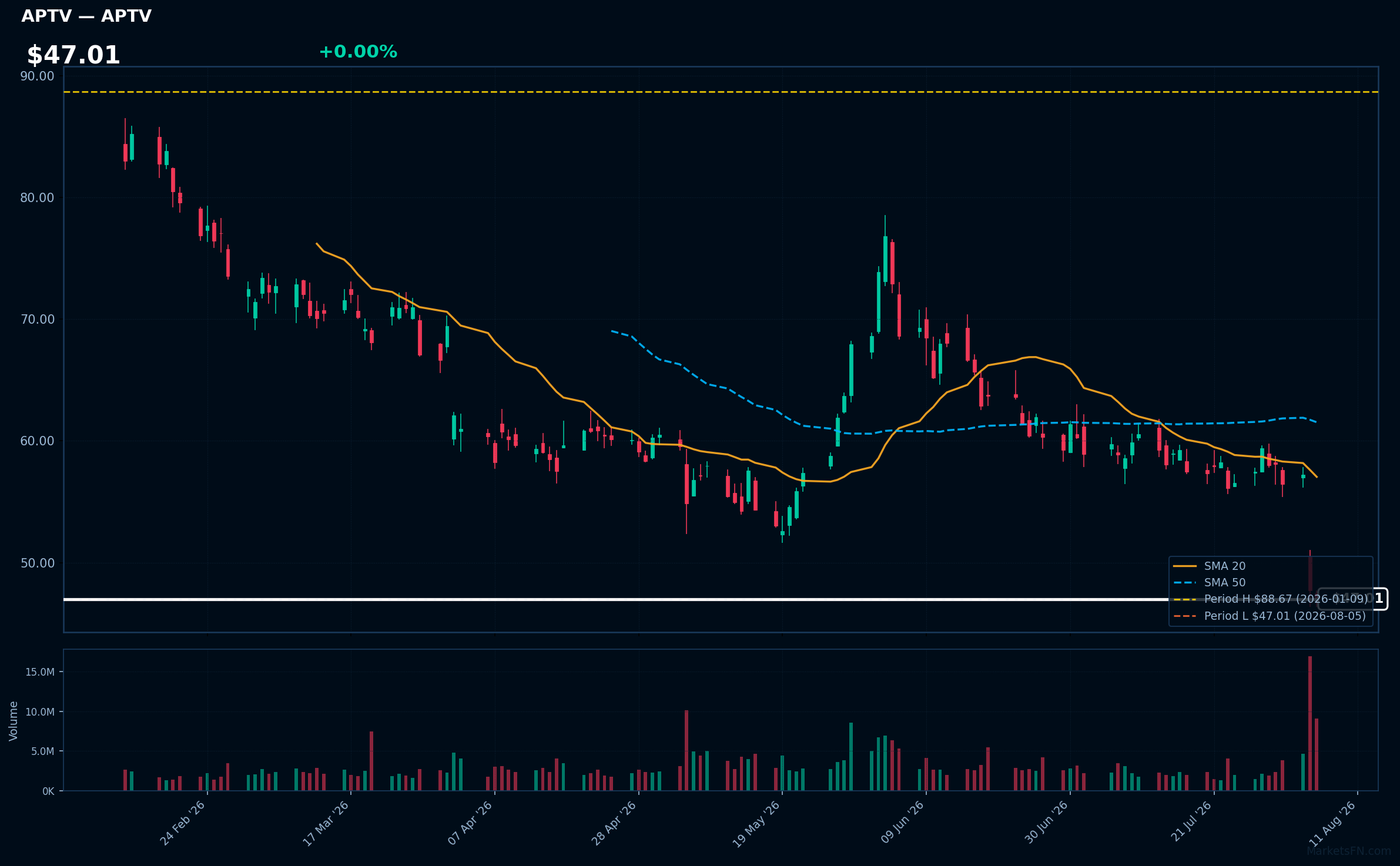1400x866 pixels.
Task: Click the "0K" volume axis label
Action: tap(48, 791)
